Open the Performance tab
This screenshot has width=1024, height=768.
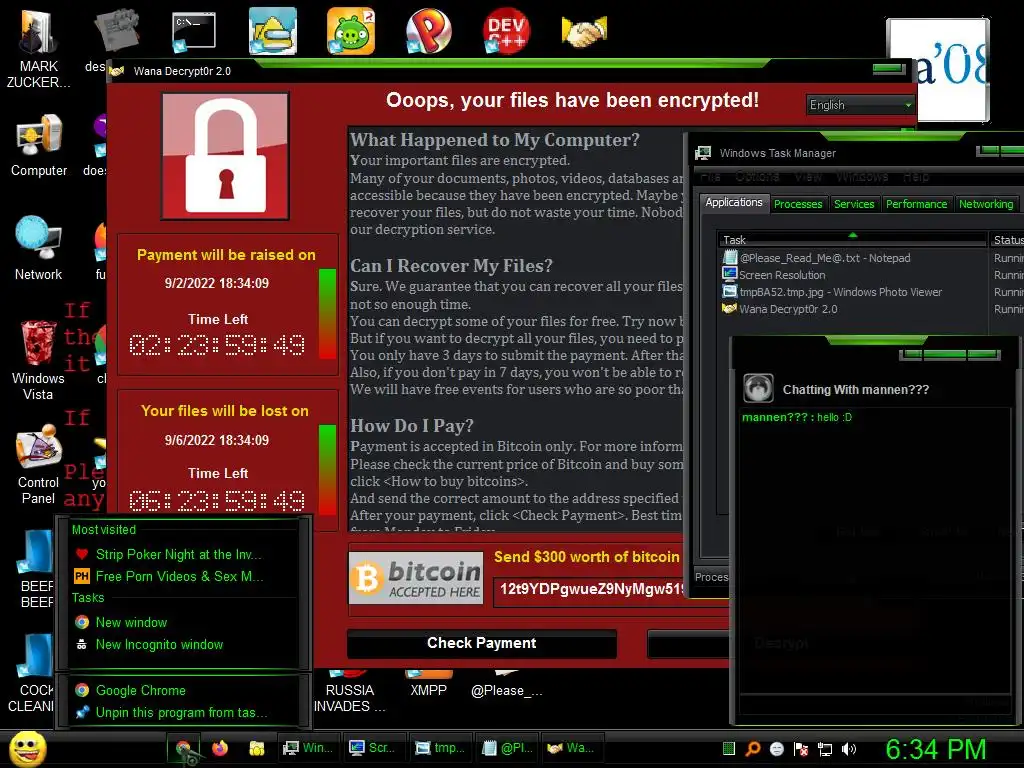916,204
